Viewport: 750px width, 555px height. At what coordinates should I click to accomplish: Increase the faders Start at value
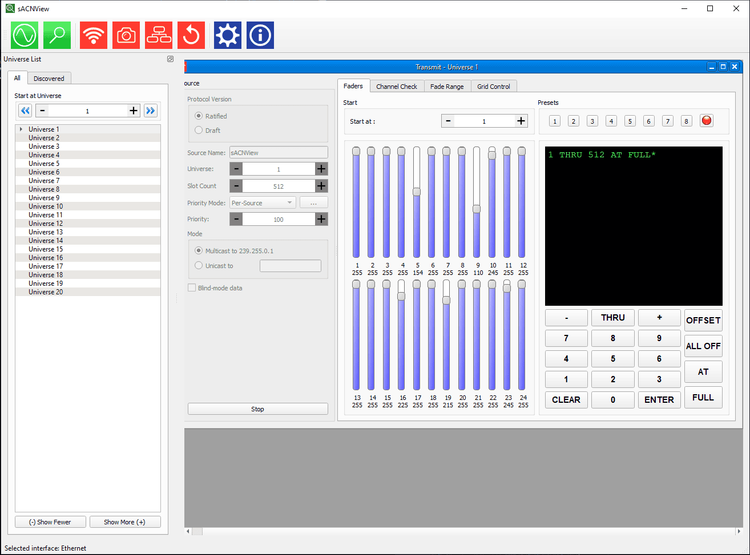point(521,121)
